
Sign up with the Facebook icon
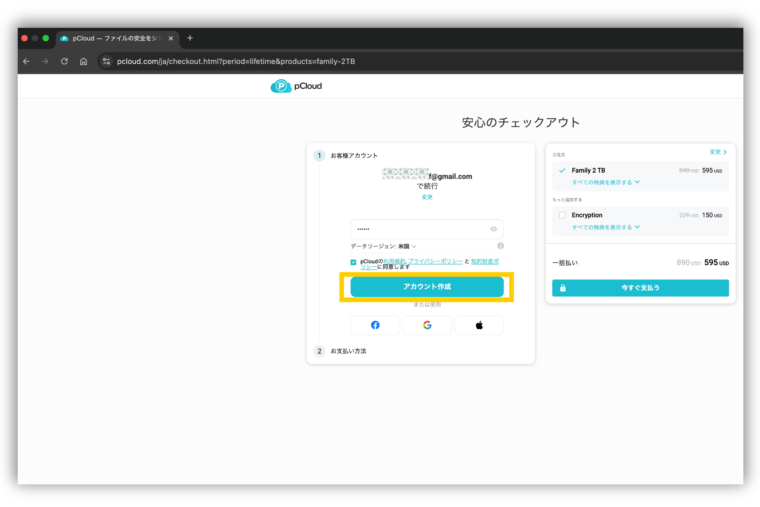pos(375,325)
